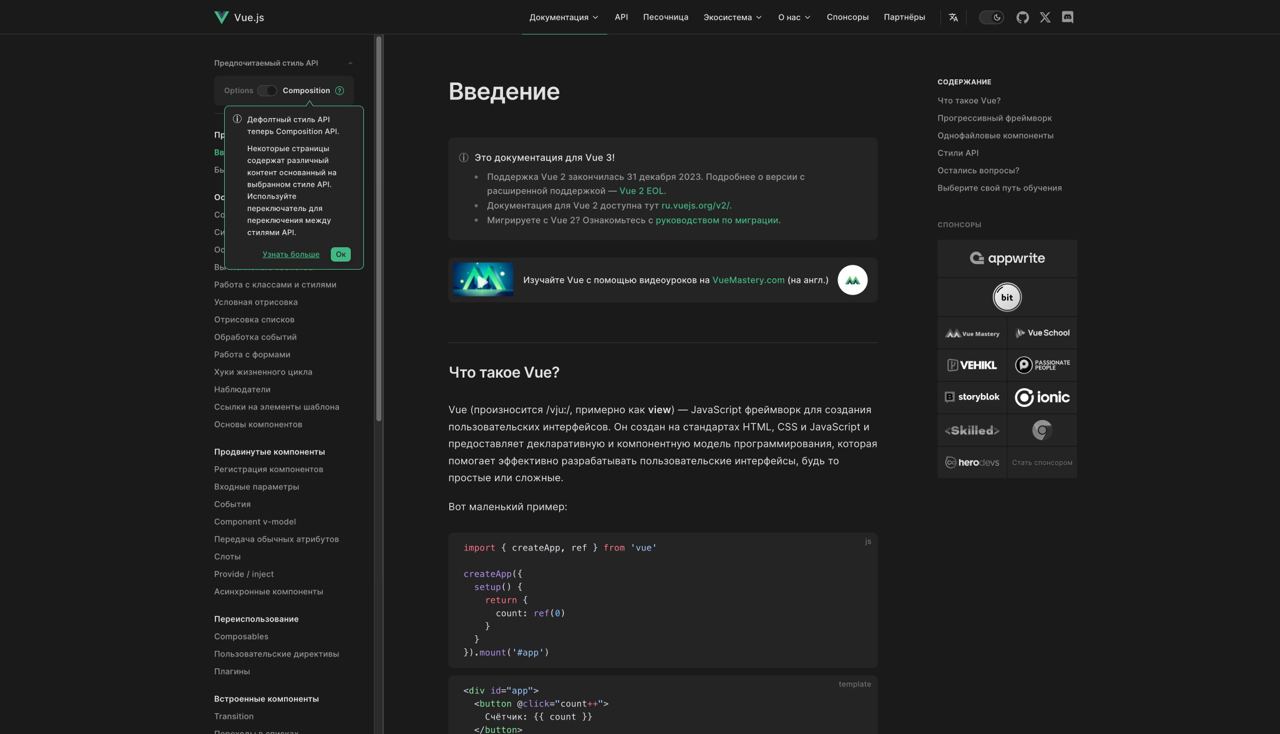Viewport: 1280px width, 734px height.
Task: Expand the Документация dropdown menu
Action: tap(564, 17)
